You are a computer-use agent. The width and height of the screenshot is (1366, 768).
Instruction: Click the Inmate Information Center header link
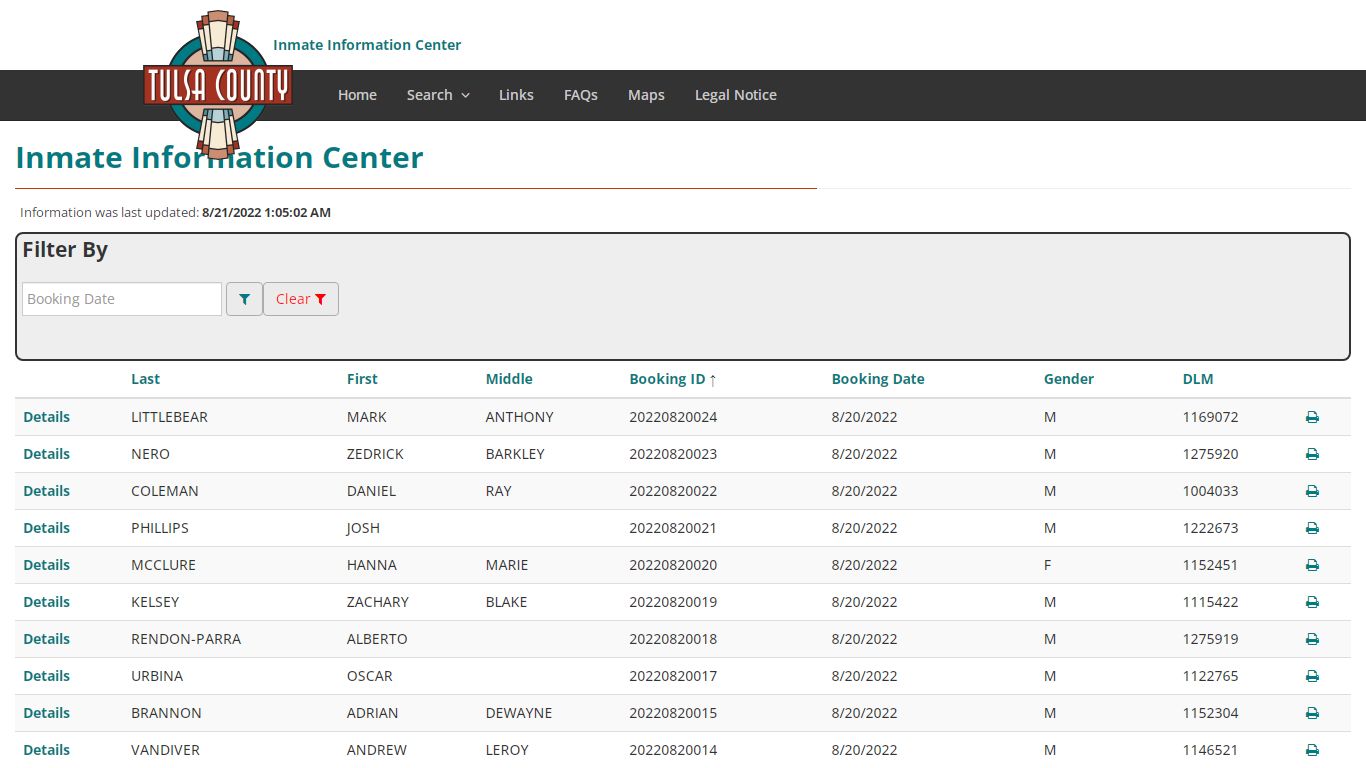click(x=367, y=45)
